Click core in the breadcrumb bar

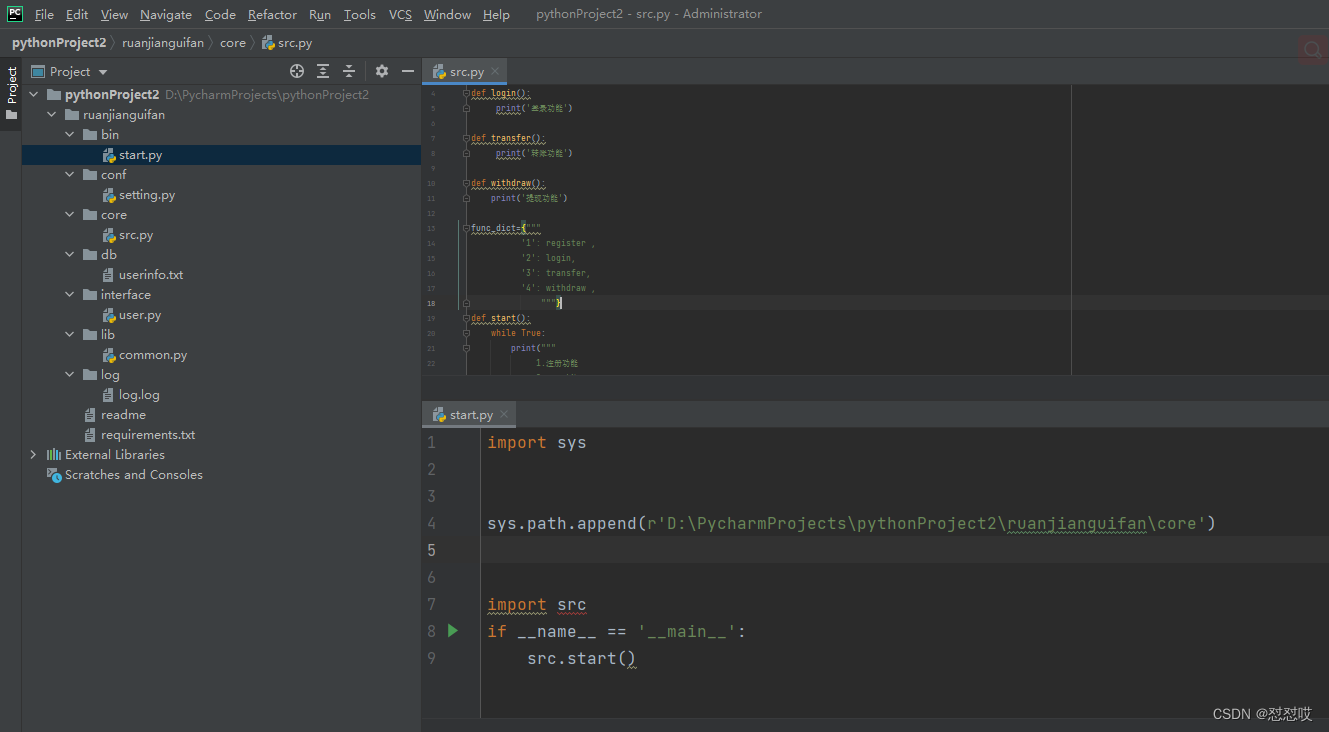tap(233, 43)
